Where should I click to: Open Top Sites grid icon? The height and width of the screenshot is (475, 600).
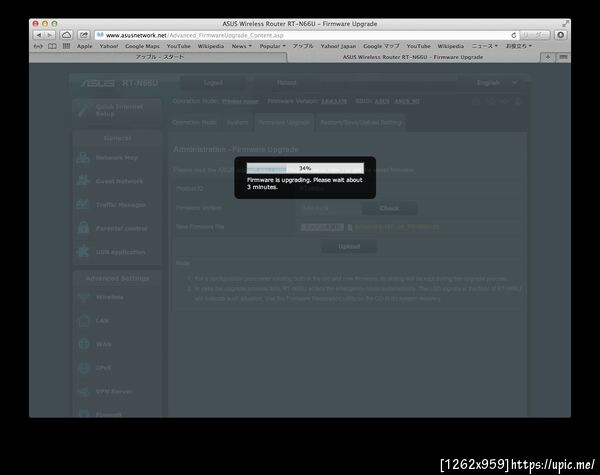tap(66, 46)
